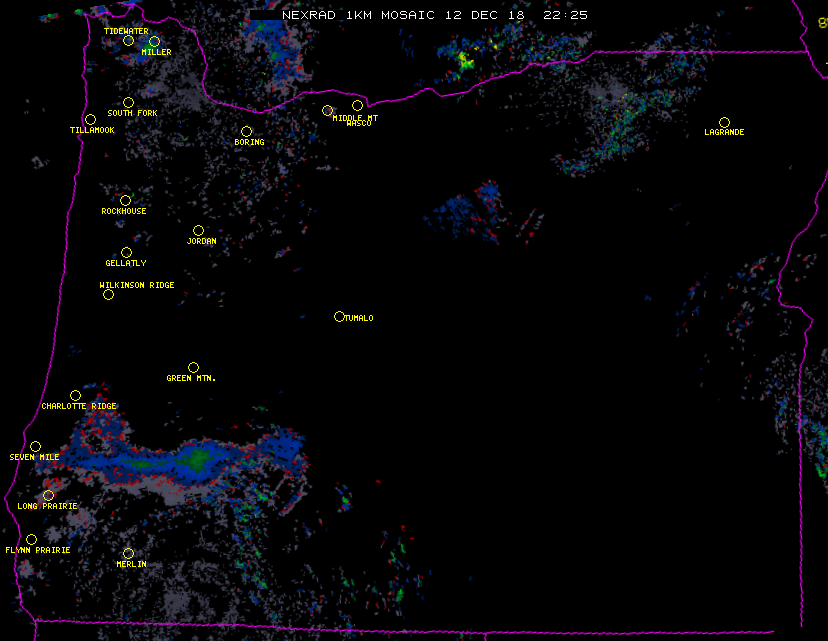The height and width of the screenshot is (641, 828).
Task: Click the South Fork station marker
Action: [x=128, y=102]
